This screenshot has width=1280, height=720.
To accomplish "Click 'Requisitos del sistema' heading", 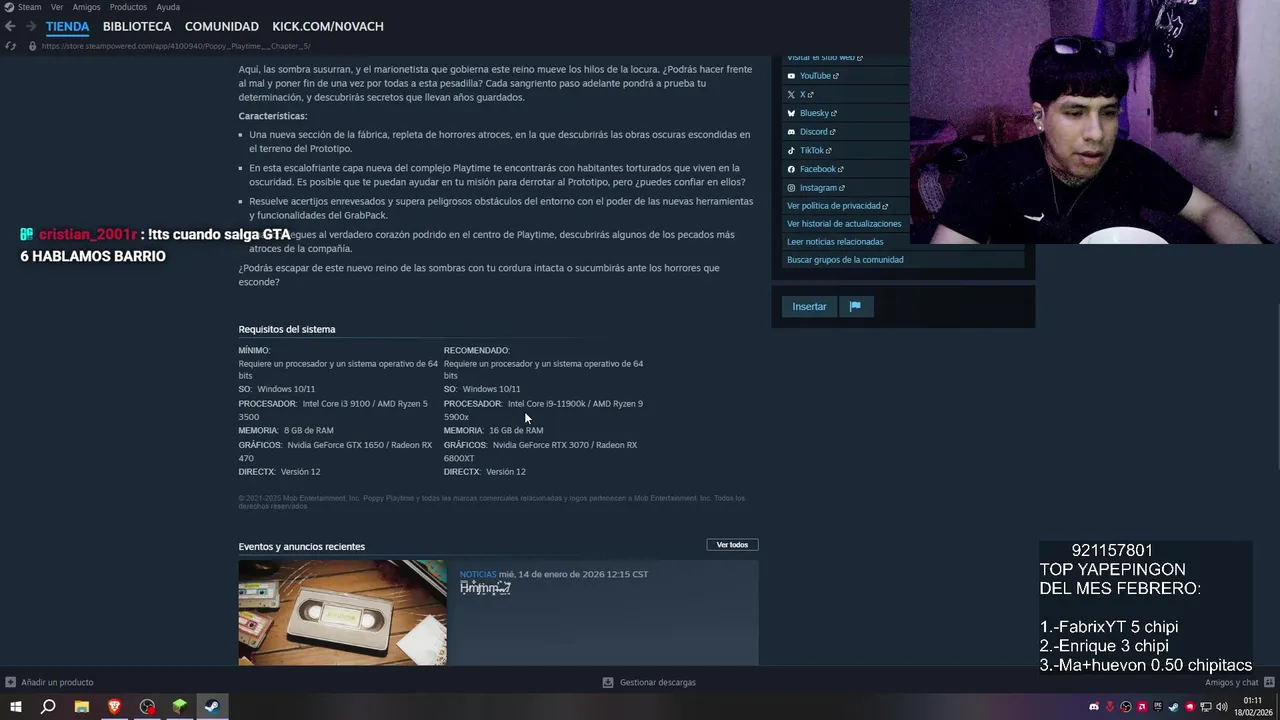I will click(287, 329).
